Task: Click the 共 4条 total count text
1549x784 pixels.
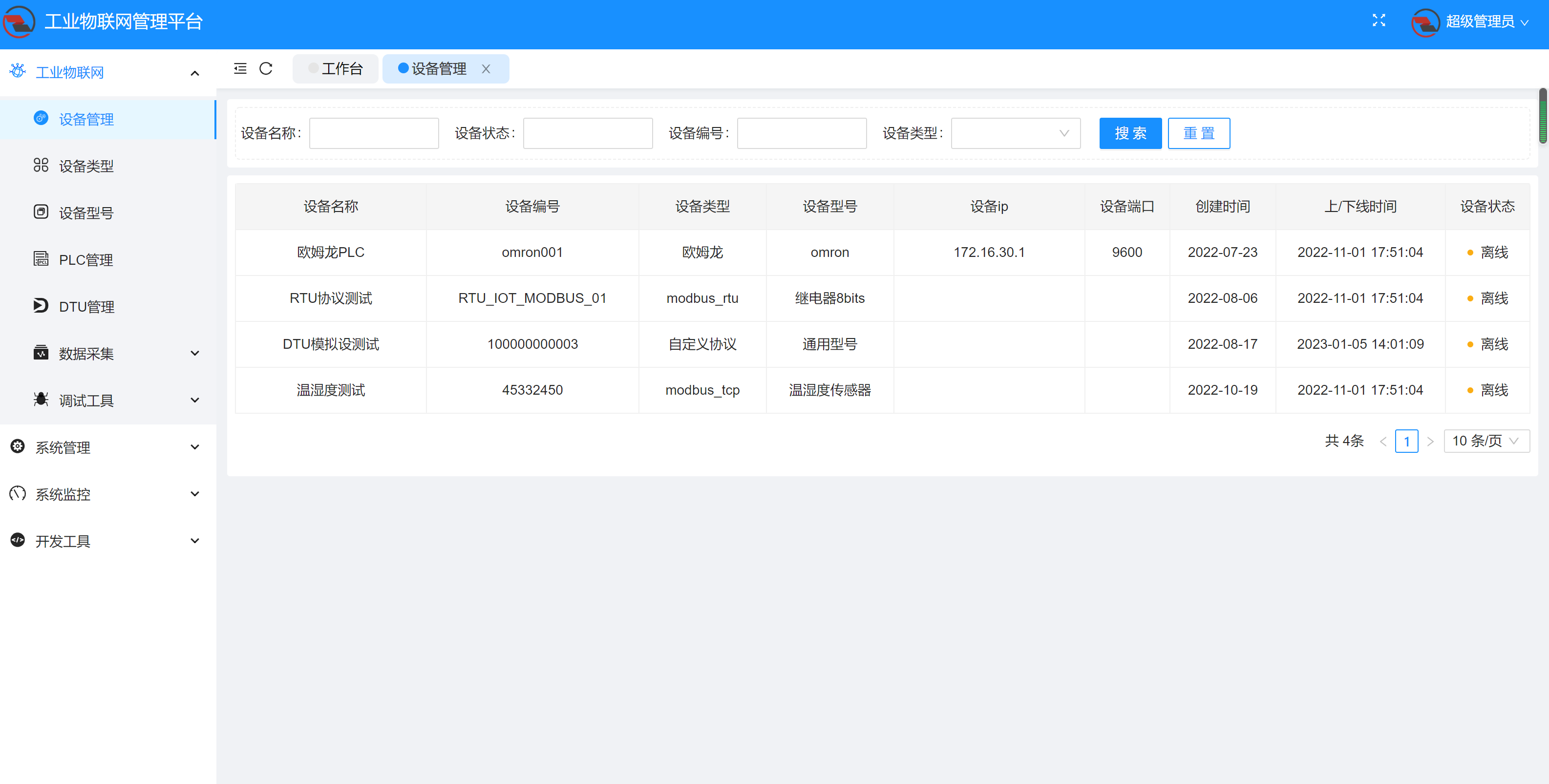Action: 1344,441
